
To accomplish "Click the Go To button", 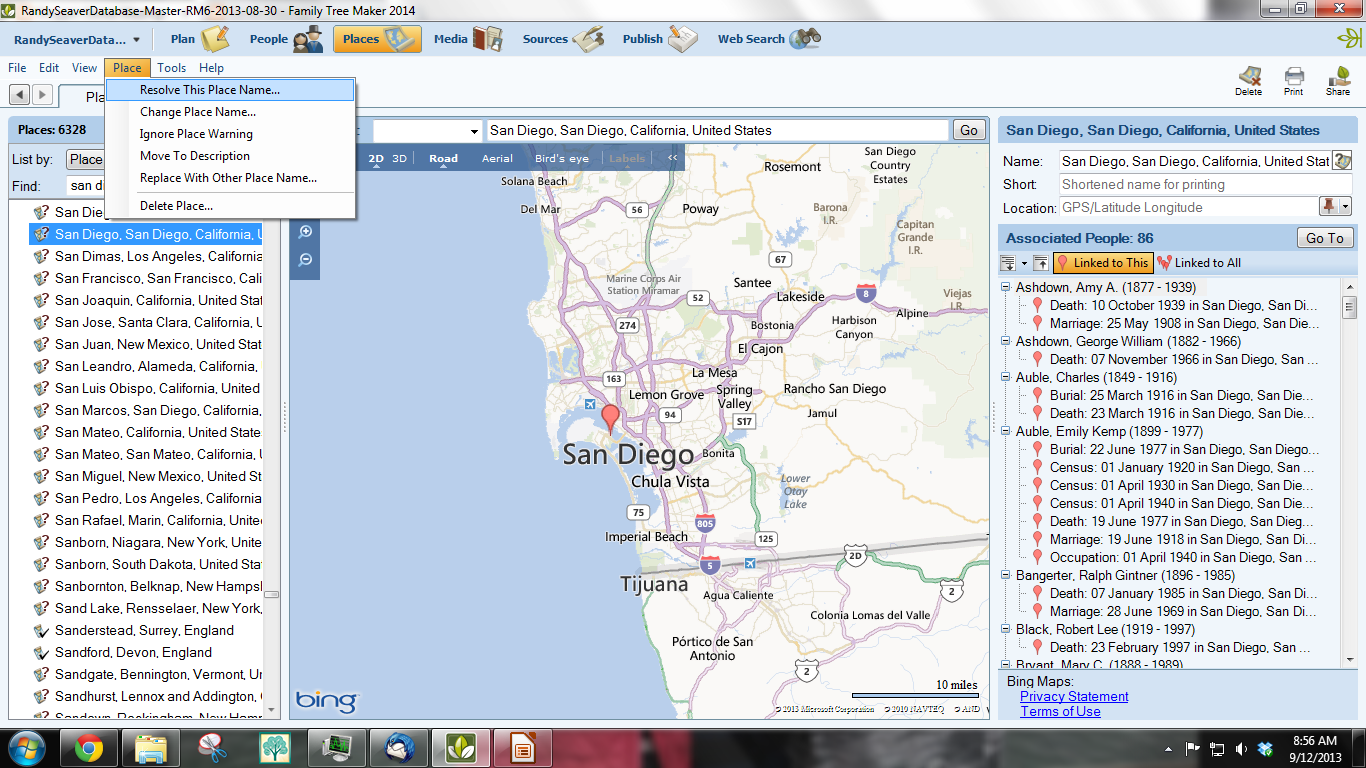I will point(1325,238).
